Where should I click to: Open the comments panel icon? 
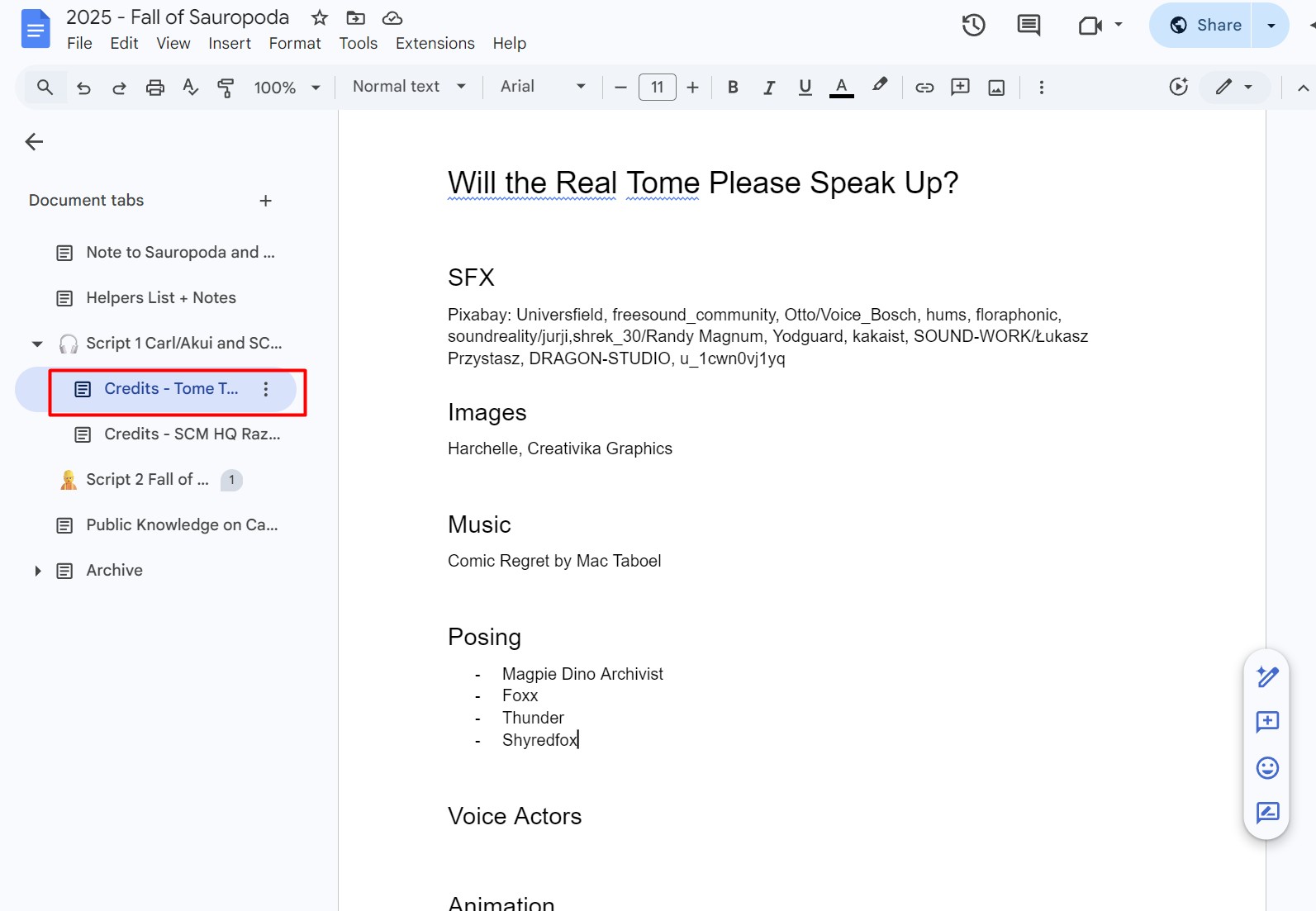point(1029,26)
